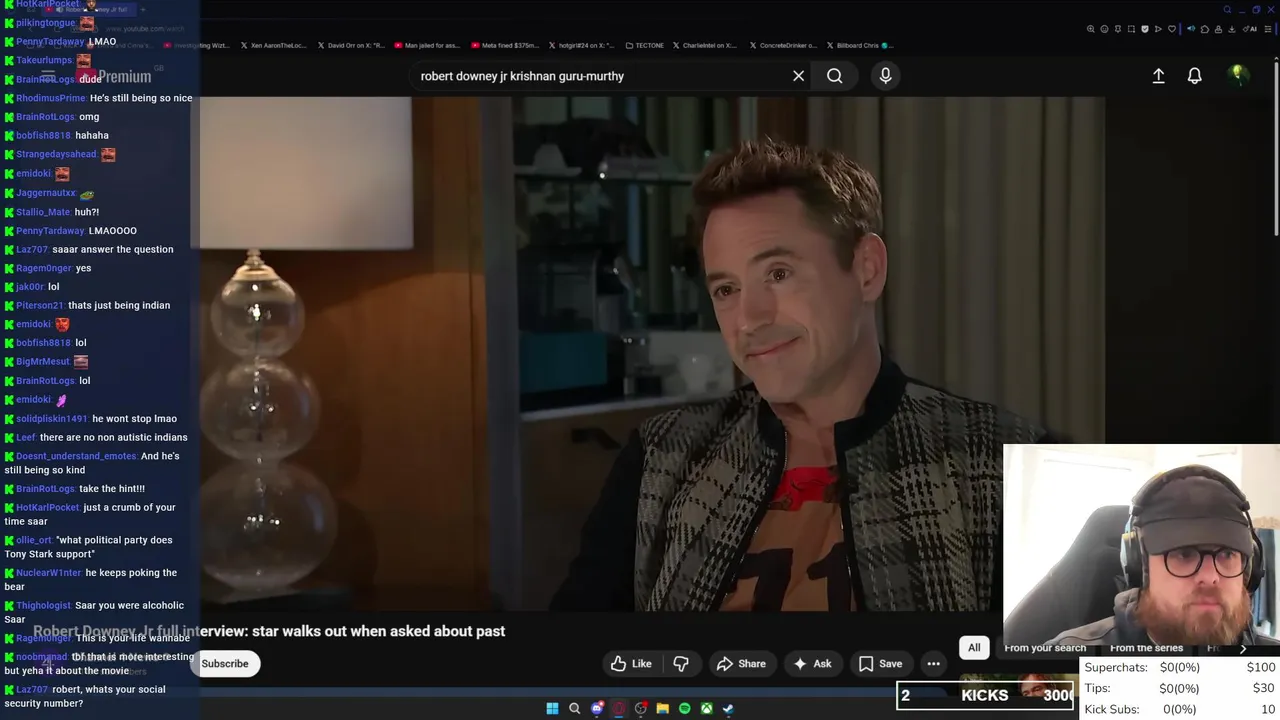Image resolution: width=1280 pixels, height=720 pixels.
Task: Open the YouTube notifications bell
Action: [1194, 76]
